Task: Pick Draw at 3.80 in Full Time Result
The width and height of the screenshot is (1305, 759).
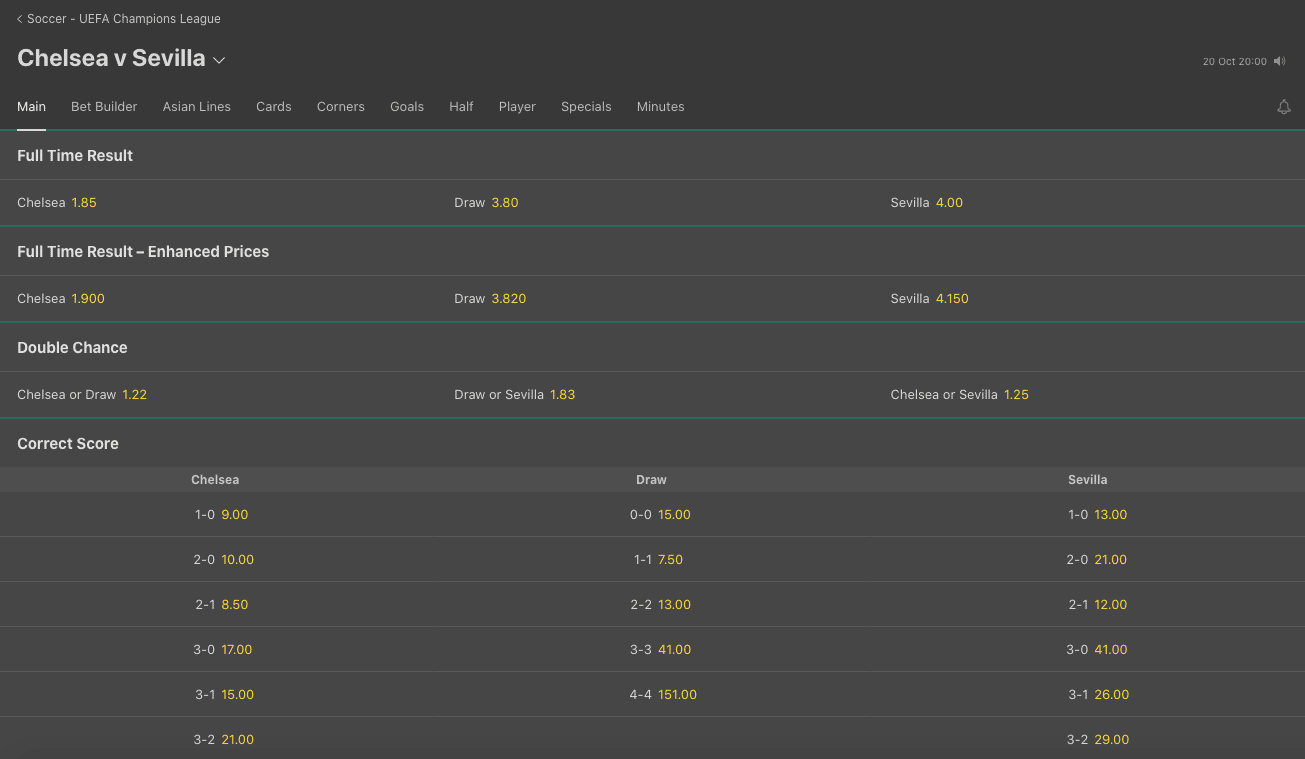Action: (x=504, y=203)
